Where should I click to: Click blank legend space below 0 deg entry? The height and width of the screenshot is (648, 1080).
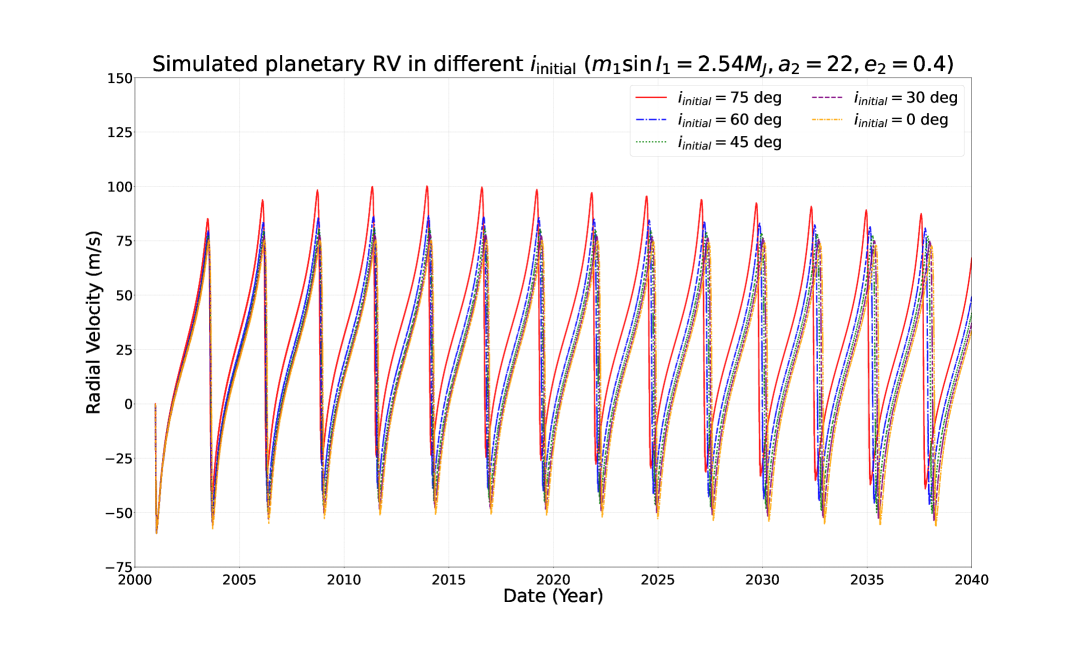pyautogui.click(x=880, y=143)
